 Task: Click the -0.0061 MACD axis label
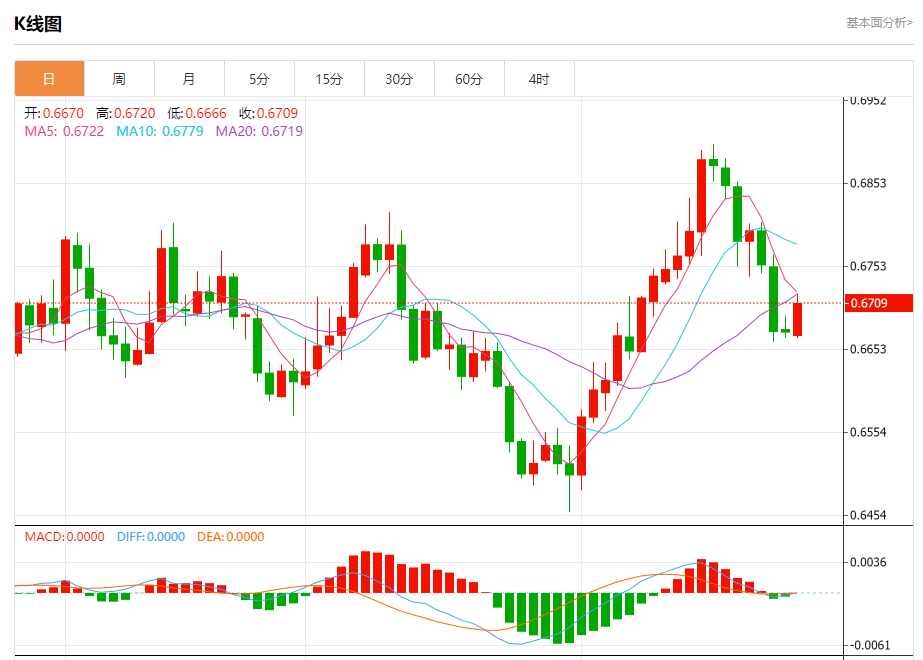868,645
